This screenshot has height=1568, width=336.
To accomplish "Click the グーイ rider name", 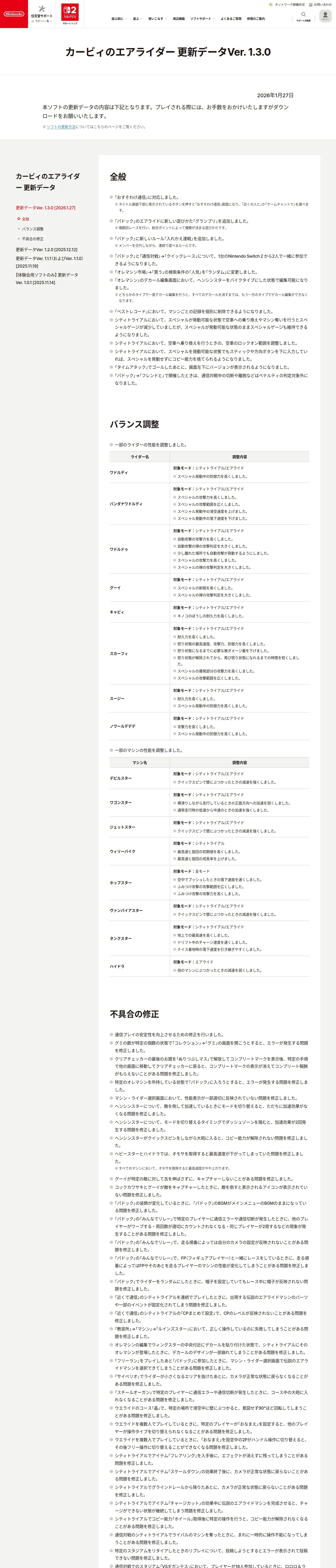I will [115, 588].
